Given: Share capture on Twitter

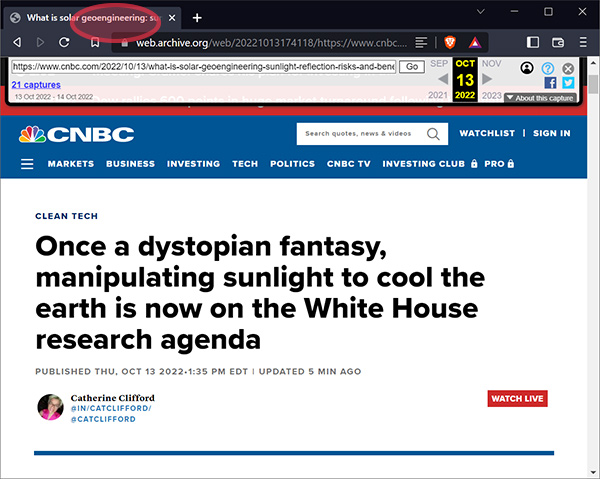Looking at the screenshot, I should [568, 83].
